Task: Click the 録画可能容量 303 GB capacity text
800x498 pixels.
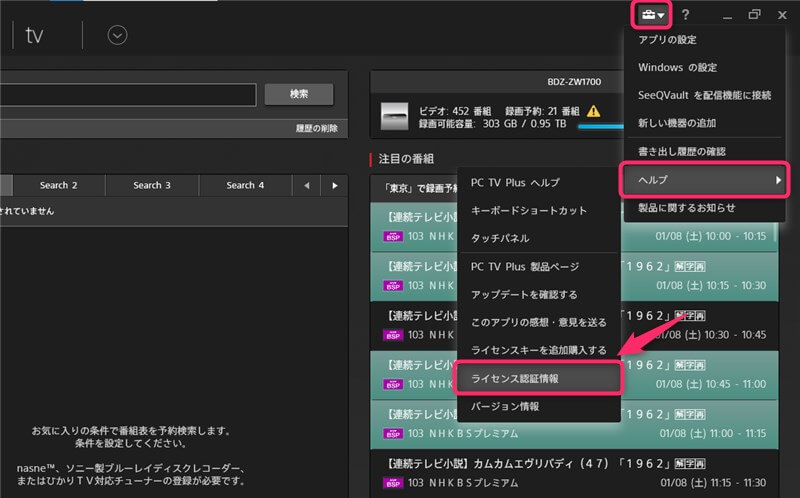Action: (x=492, y=124)
